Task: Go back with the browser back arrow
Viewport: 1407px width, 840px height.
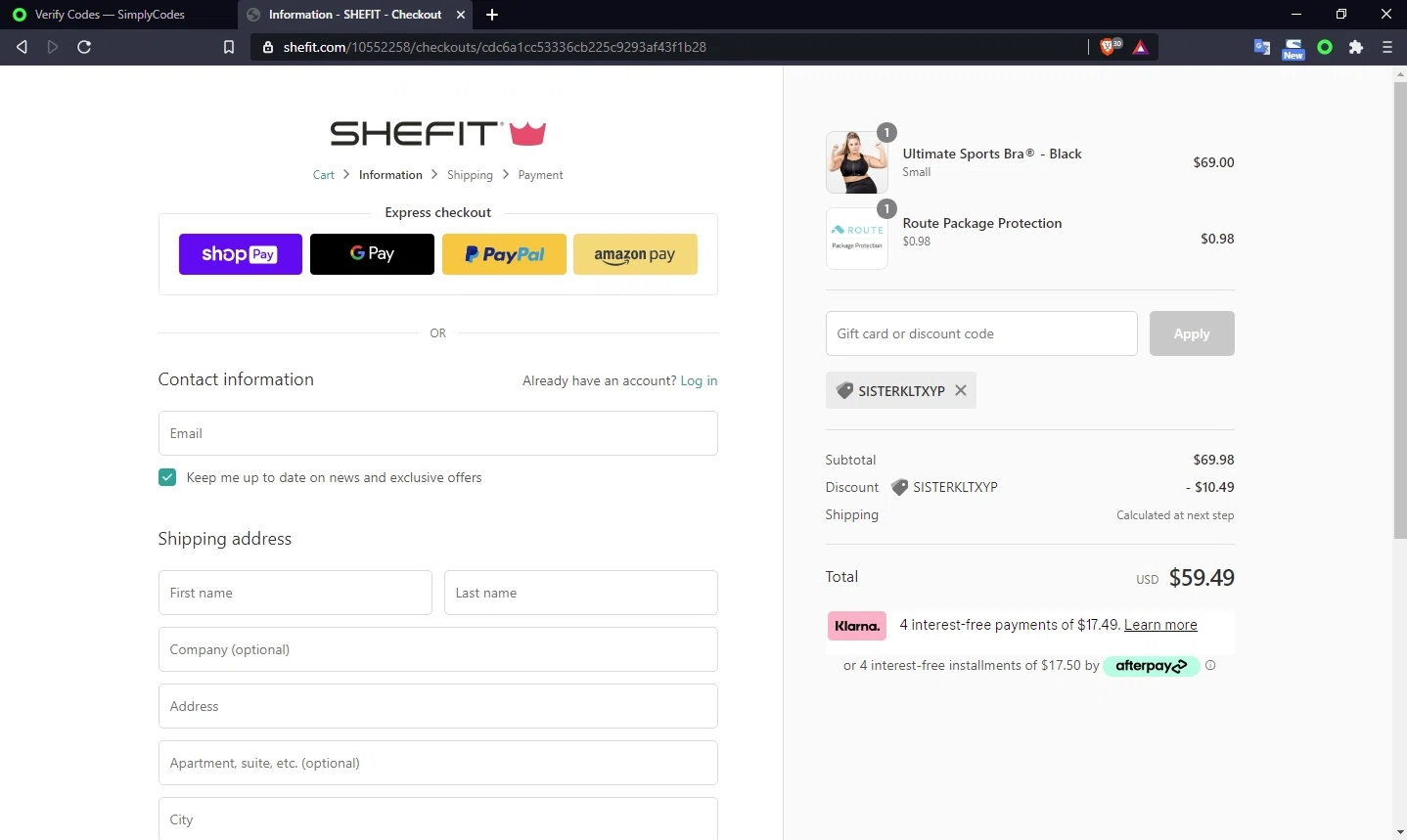Action: point(22,47)
